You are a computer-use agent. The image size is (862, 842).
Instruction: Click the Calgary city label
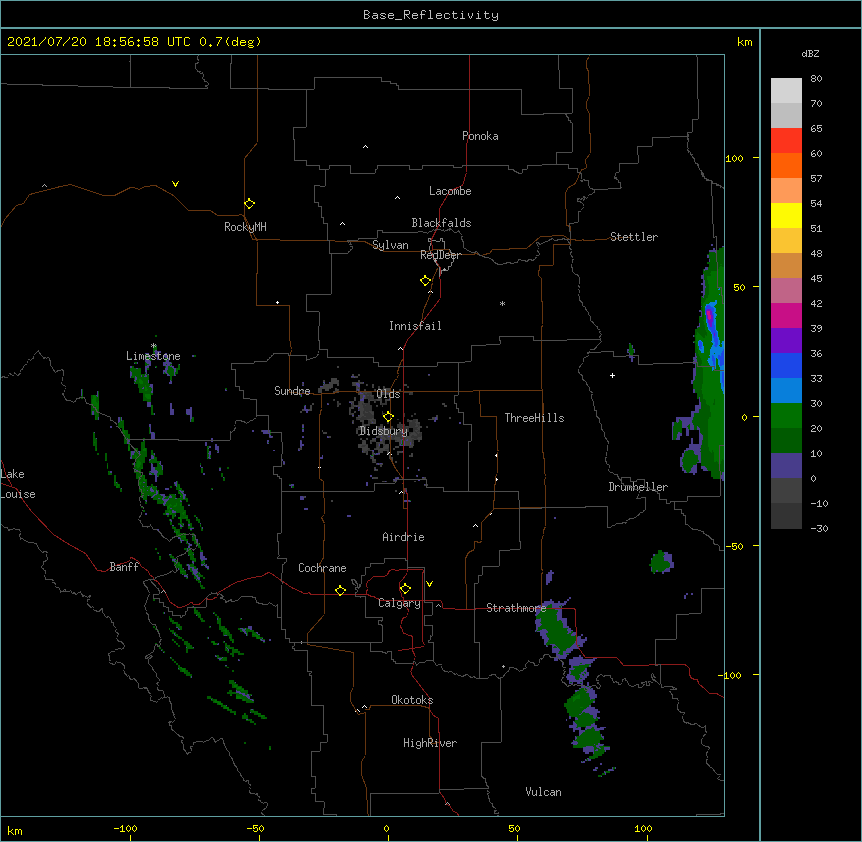coord(399,603)
